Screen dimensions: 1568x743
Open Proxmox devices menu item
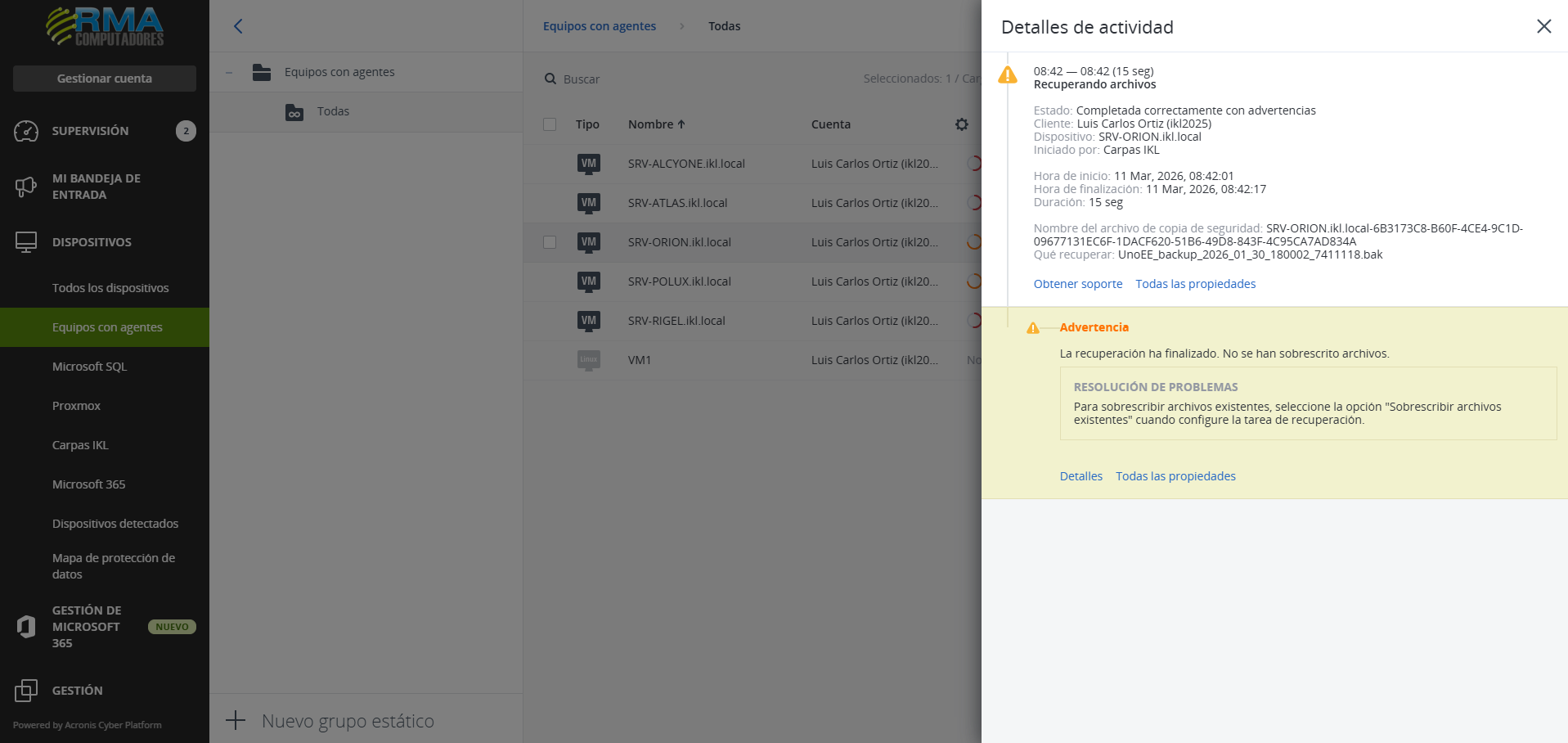pos(76,406)
